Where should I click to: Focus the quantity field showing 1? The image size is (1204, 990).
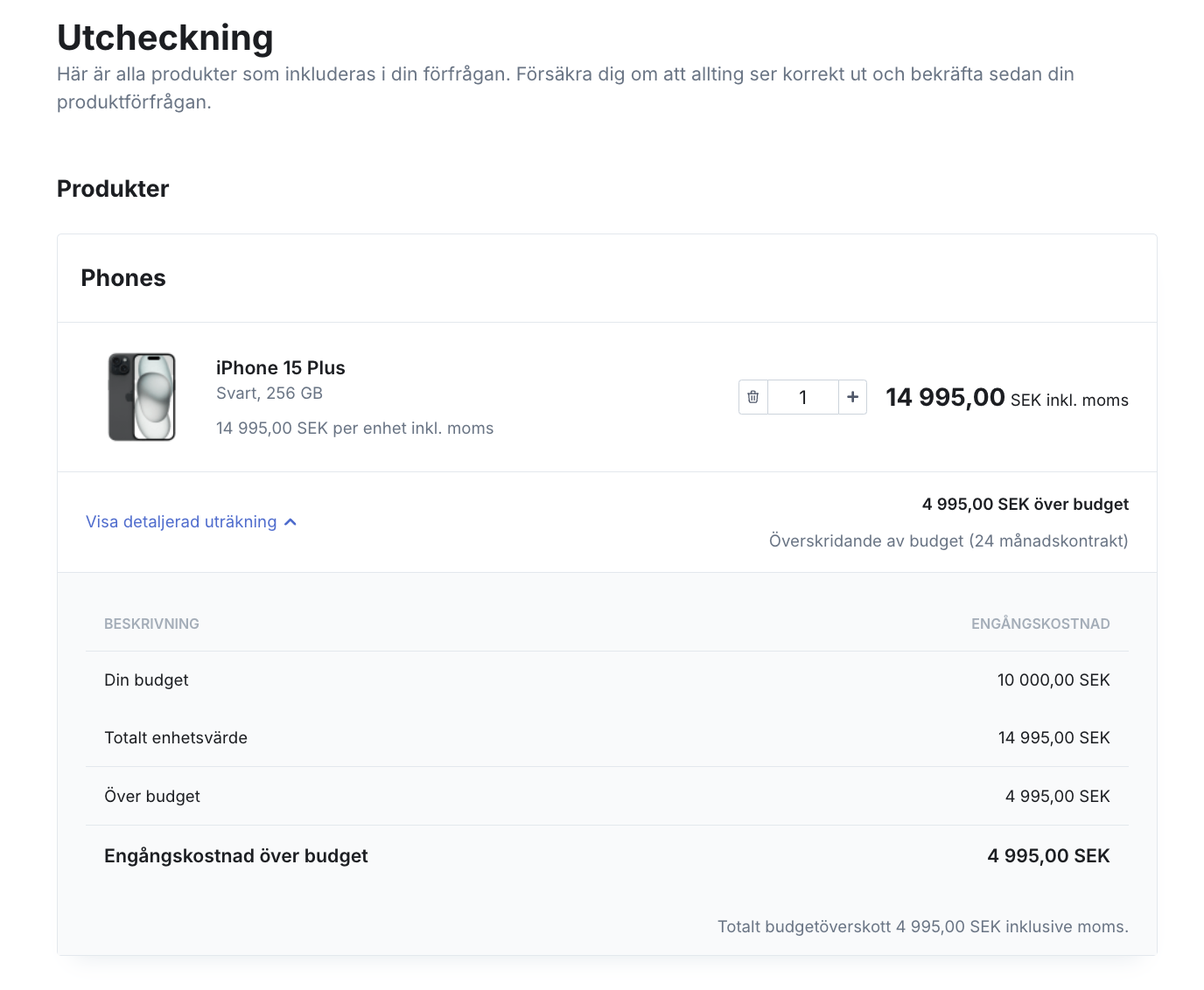(x=803, y=397)
